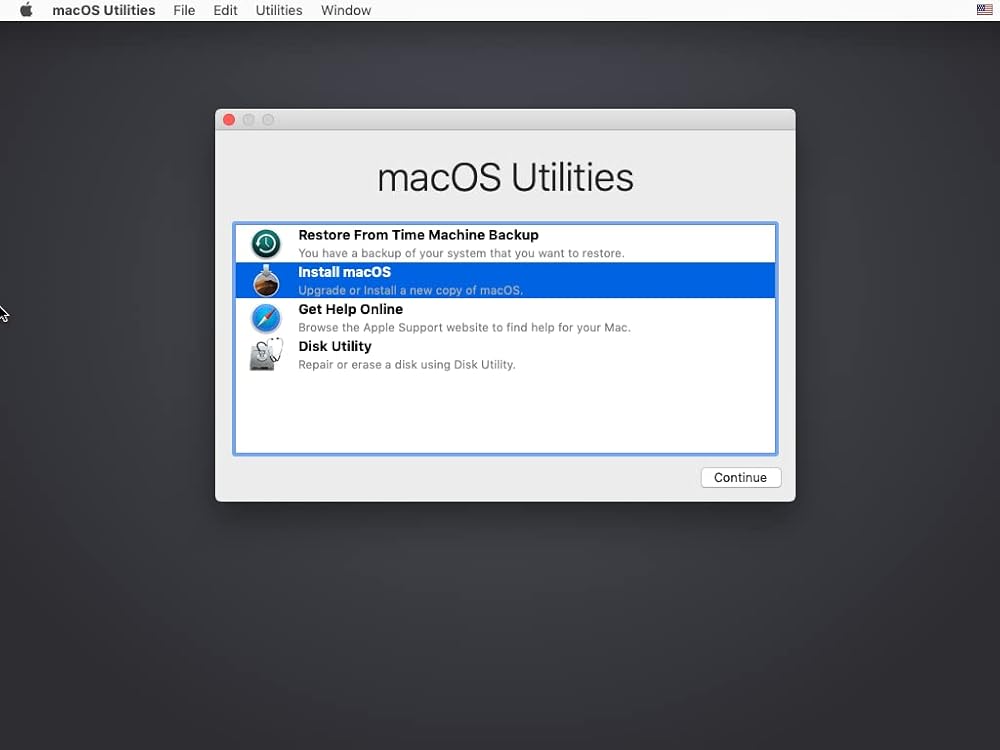
Task: Select the Disk Utility list entry label
Action: 335,346
